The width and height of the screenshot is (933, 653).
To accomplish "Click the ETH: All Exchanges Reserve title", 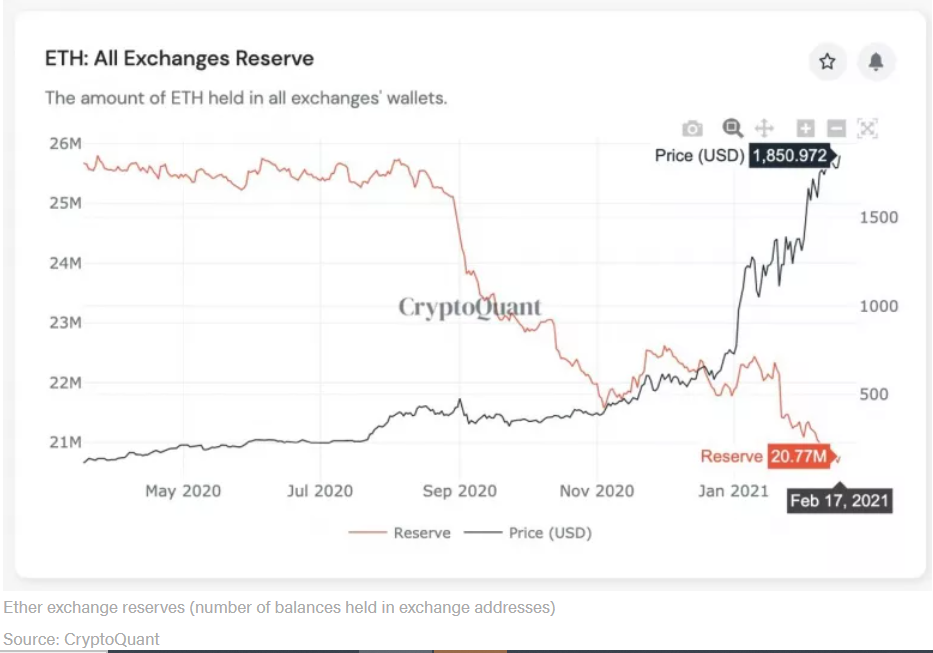I will tap(179, 58).
